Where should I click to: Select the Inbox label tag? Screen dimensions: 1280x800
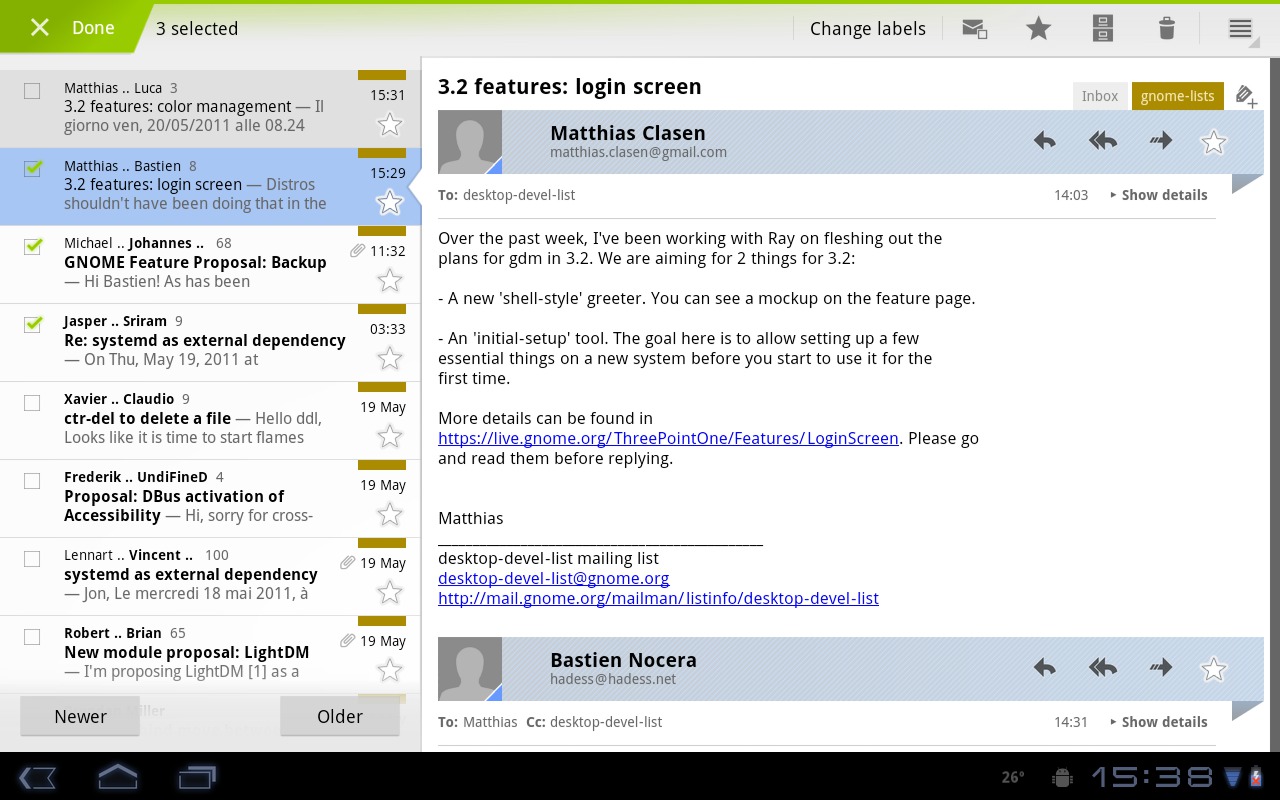pos(1099,96)
